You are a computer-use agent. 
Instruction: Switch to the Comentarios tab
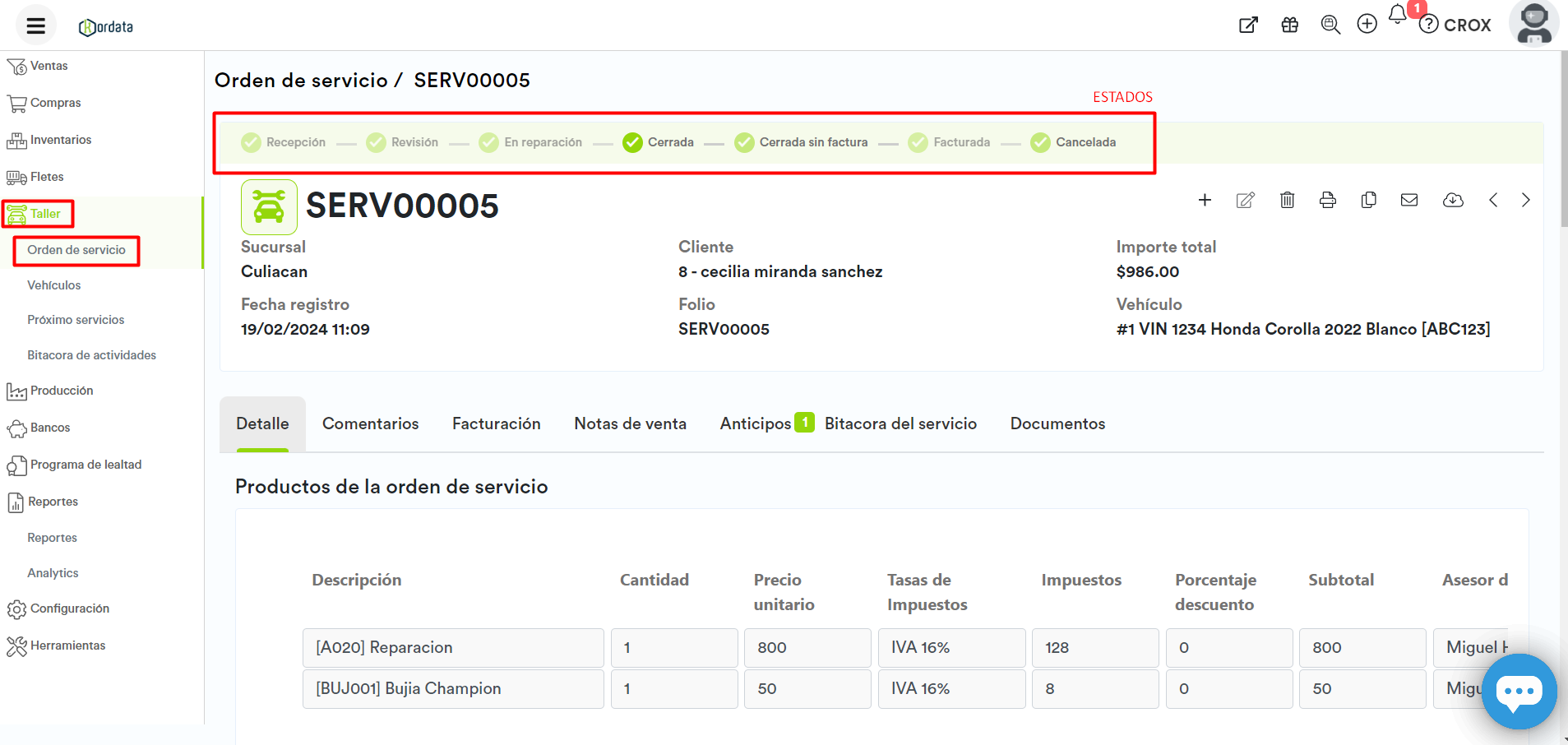[x=371, y=423]
